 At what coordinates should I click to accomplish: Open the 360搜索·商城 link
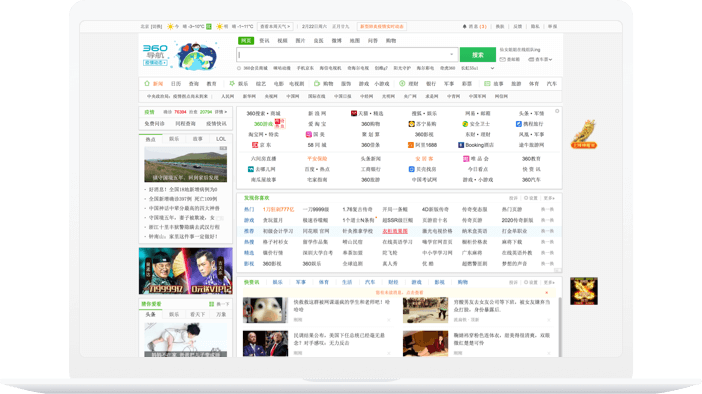point(263,113)
